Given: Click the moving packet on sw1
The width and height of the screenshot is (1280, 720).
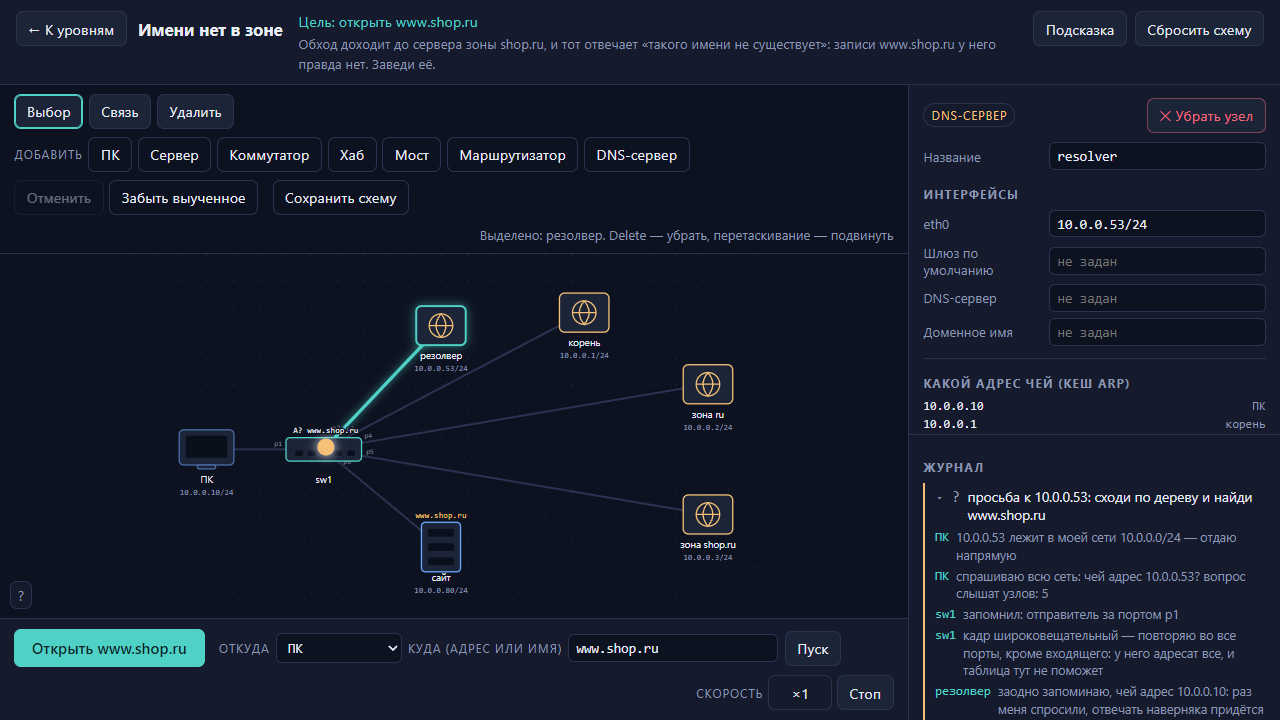Looking at the screenshot, I should click(326, 447).
